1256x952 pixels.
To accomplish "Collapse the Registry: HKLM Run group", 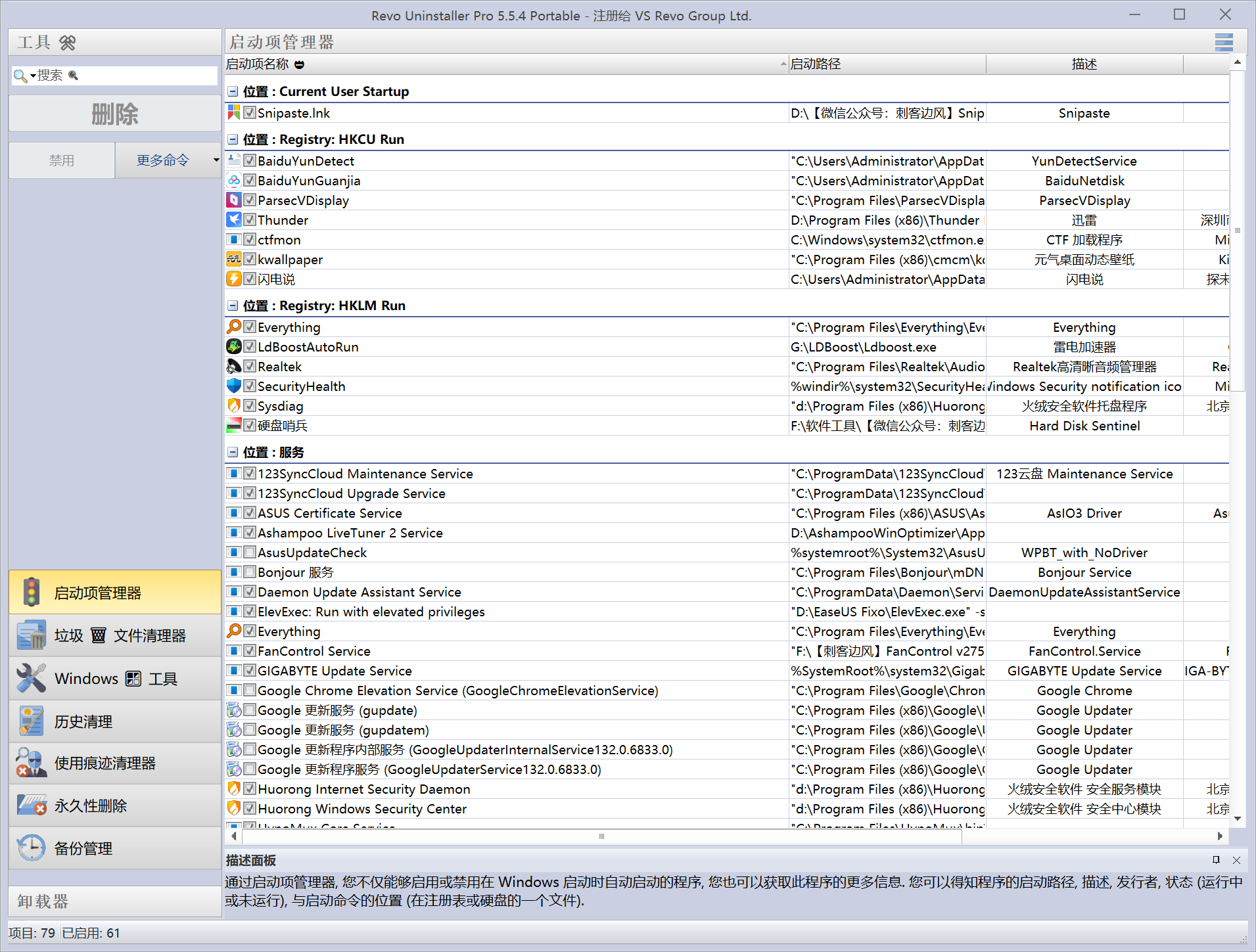I will 233,306.
